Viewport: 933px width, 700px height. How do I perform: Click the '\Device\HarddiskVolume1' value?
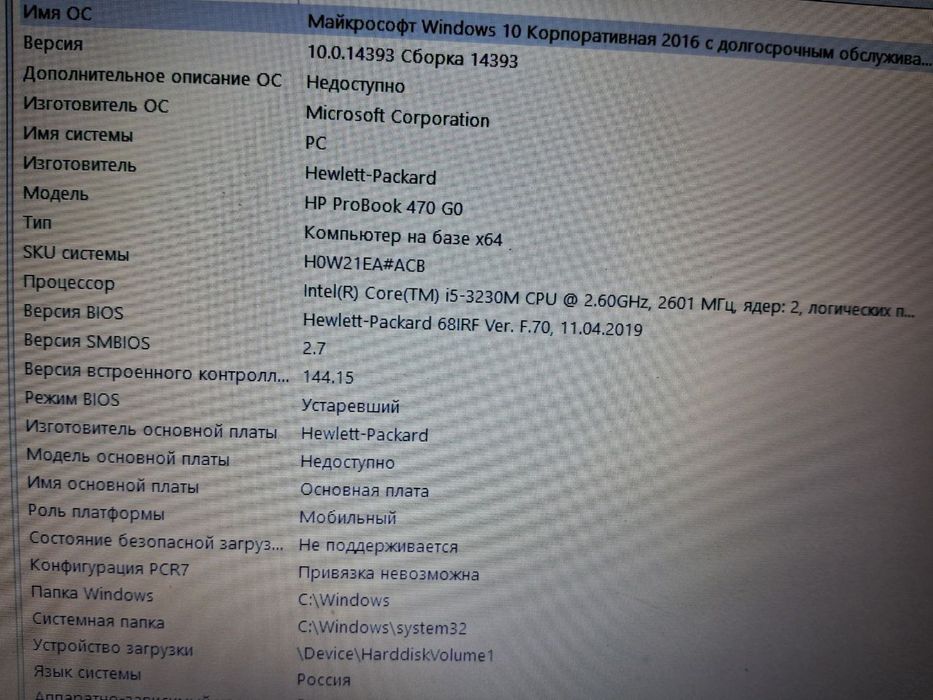[395, 655]
